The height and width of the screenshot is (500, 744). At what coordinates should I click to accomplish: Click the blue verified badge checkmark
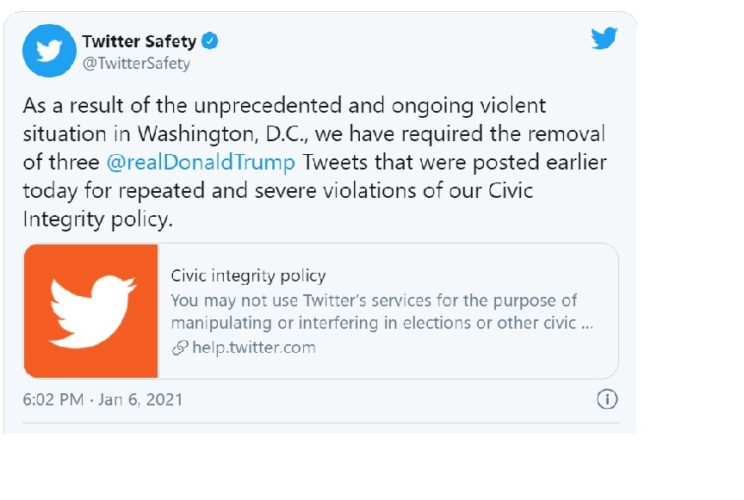pyautogui.click(x=211, y=42)
